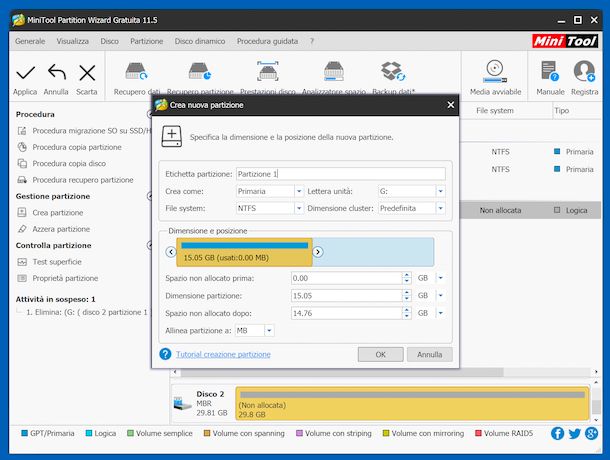This screenshot has width=610, height=460.
Task: Open the Crea come dropdown
Action: [x=299, y=191]
